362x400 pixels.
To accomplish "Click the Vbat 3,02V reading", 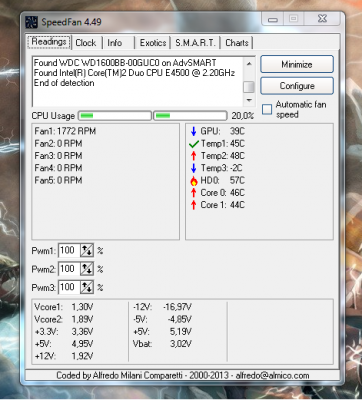I will [162, 344].
